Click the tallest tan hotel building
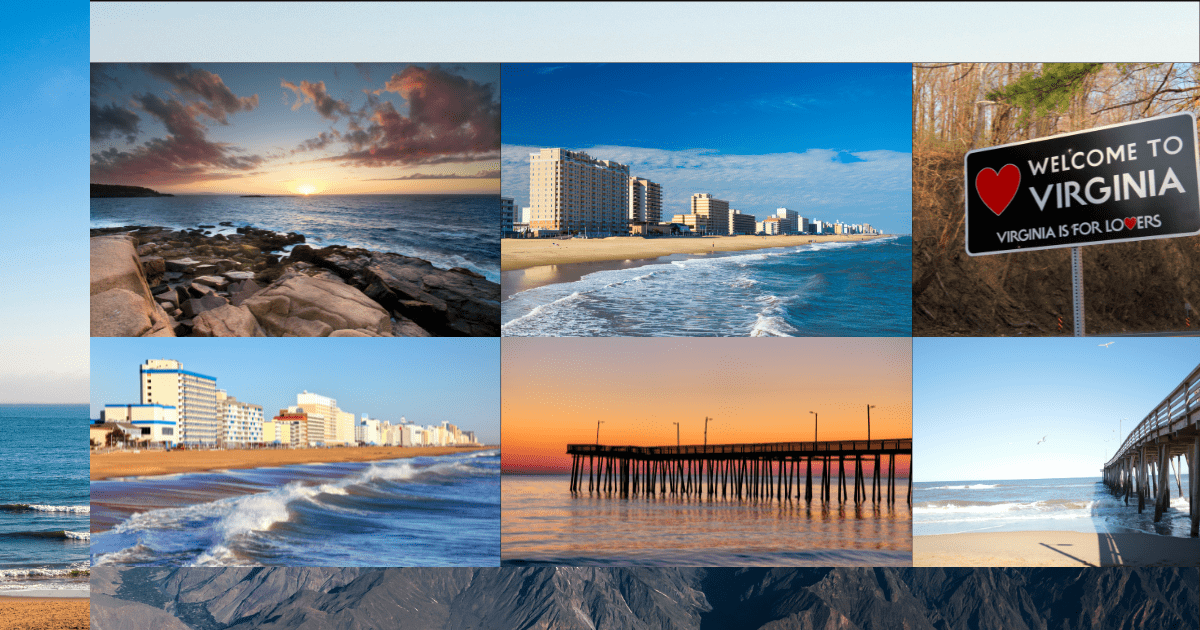This screenshot has height=630, width=1200. 578,192
